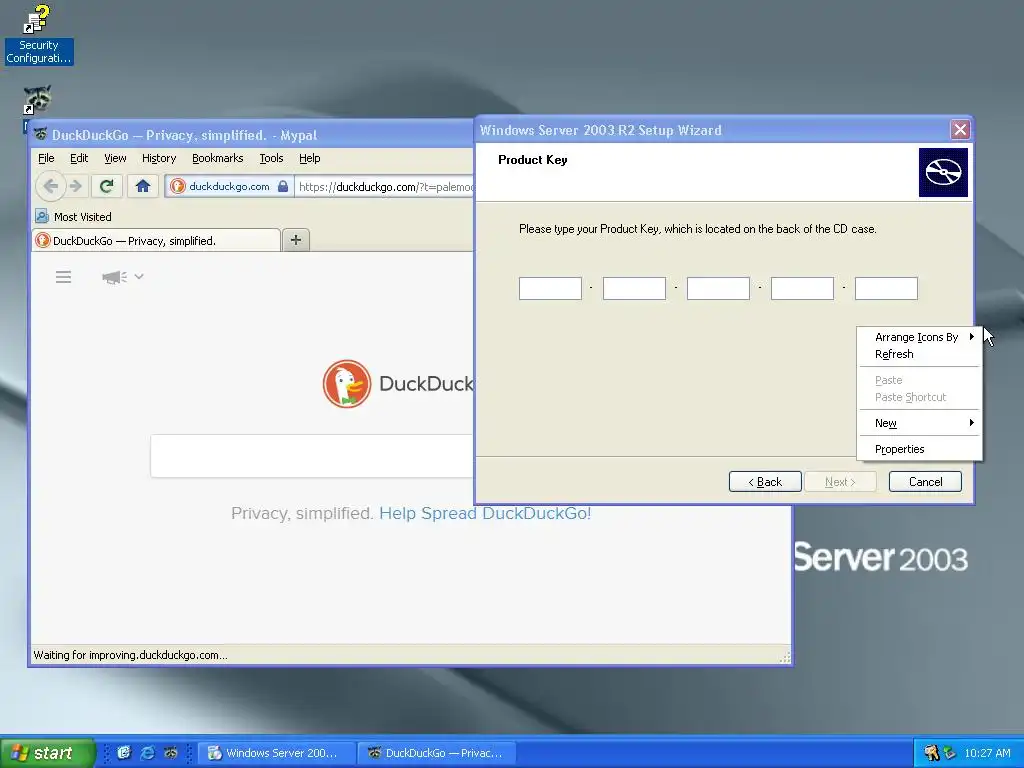The image size is (1024, 768).
Task: Click the fifth product key field
Action: (x=886, y=288)
